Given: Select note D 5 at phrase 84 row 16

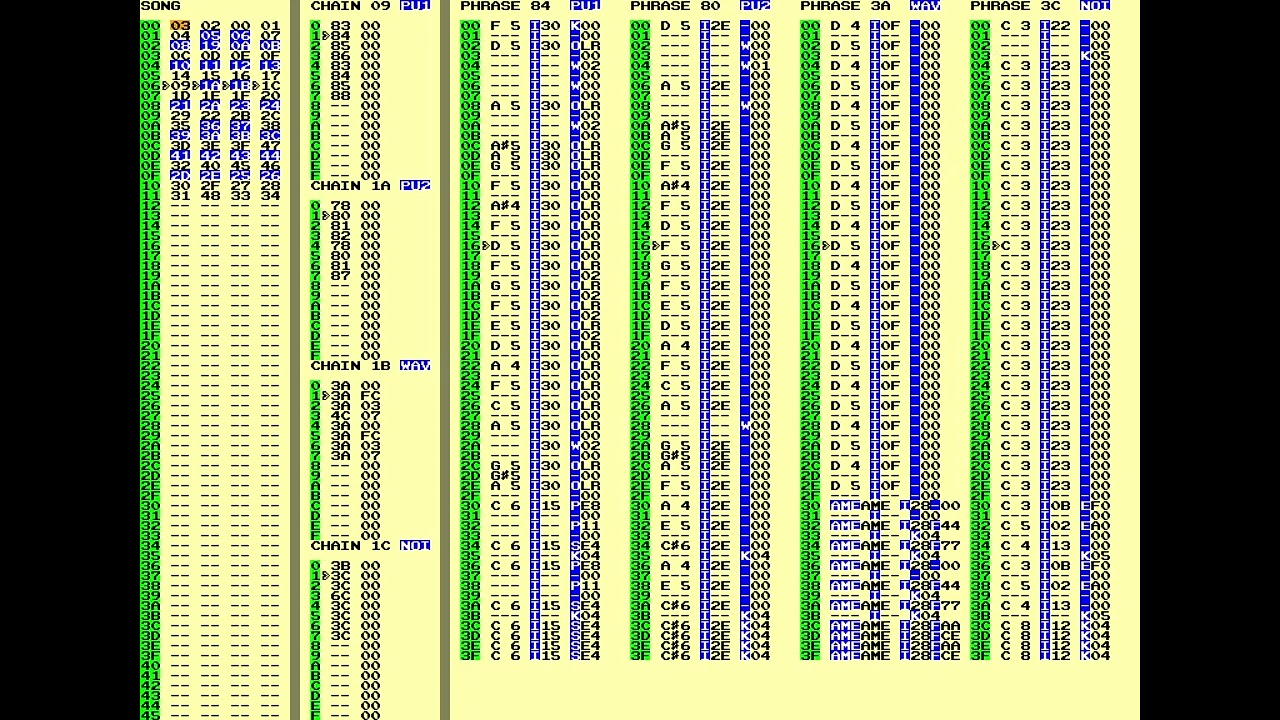Looking at the screenshot, I should (x=505, y=246).
